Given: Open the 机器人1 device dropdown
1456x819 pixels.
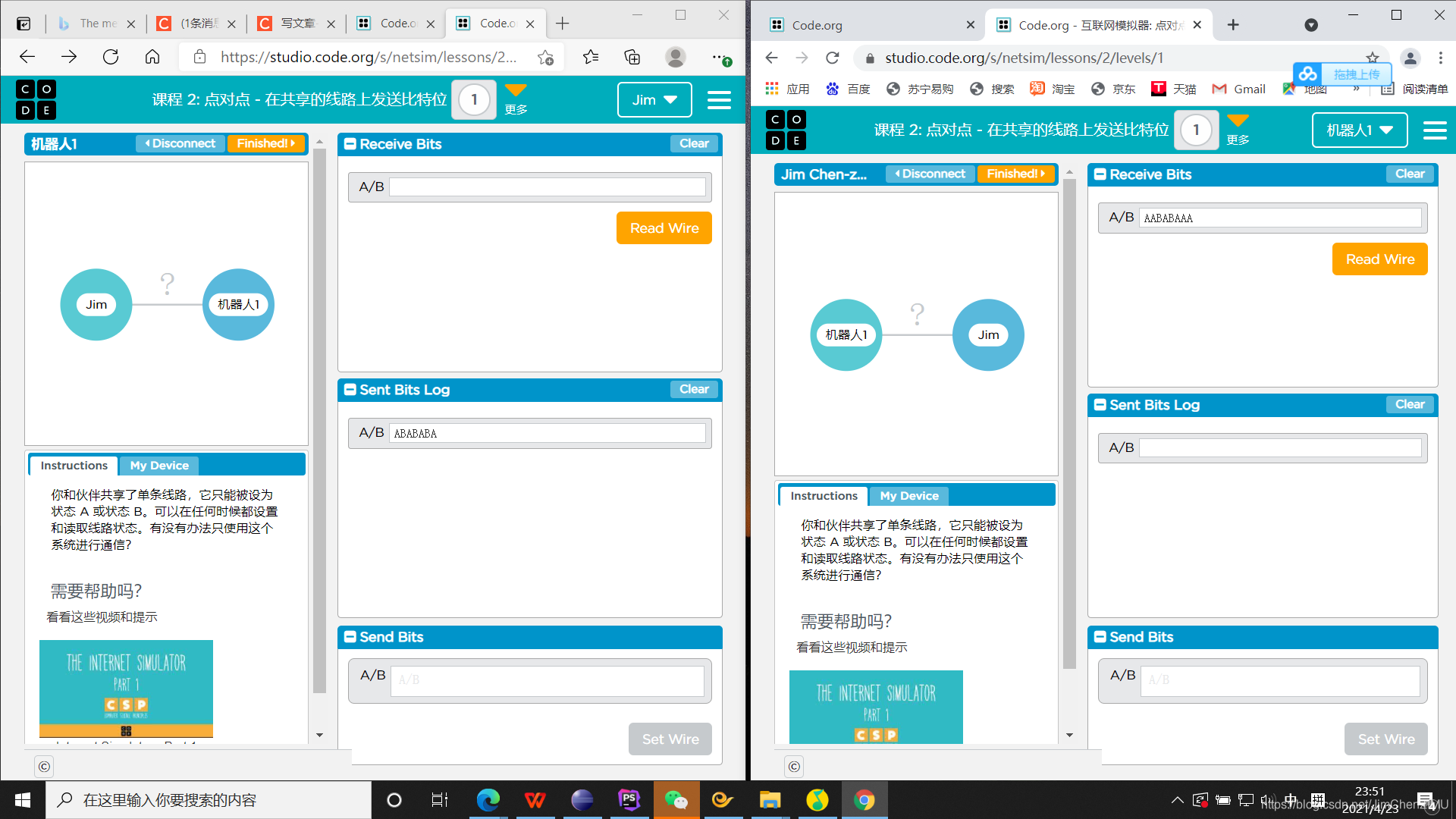Looking at the screenshot, I should [x=1359, y=130].
